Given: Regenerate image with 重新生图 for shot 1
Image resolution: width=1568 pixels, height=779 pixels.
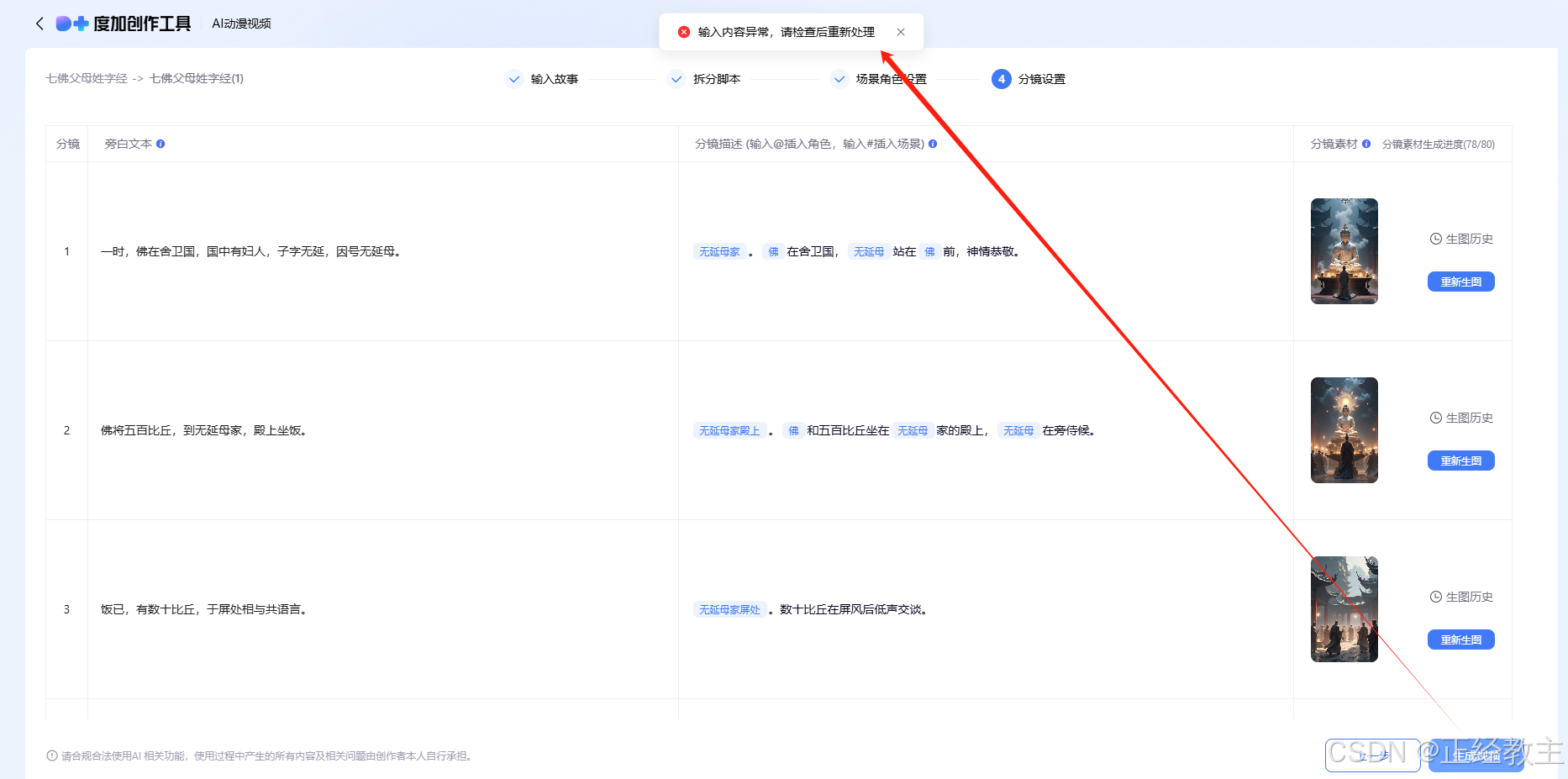Looking at the screenshot, I should click(x=1461, y=282).
